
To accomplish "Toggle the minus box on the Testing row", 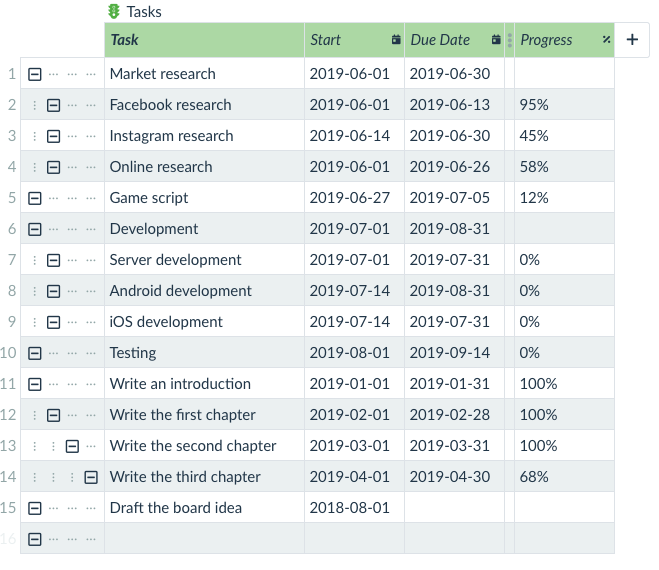I will tap(35, 353).
